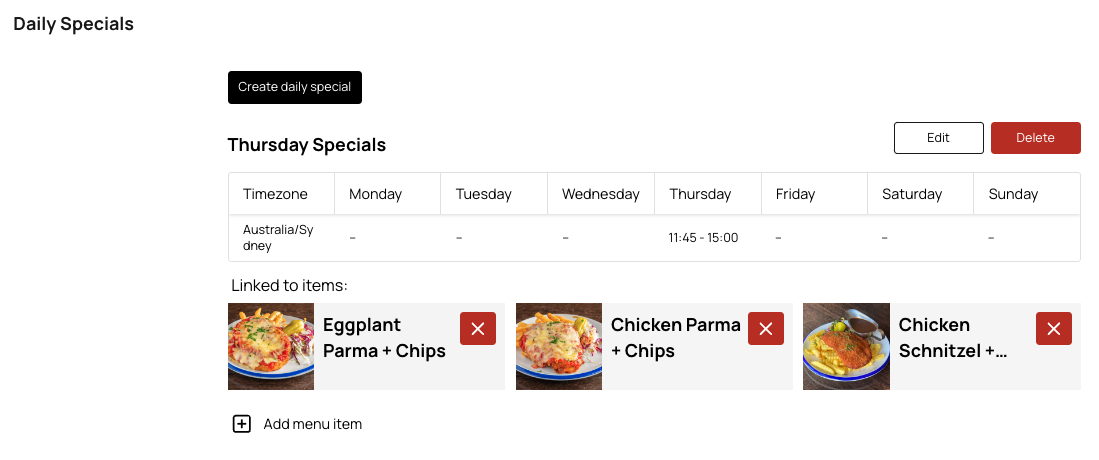Click the Eggplant Parma + Chips item name

[x=384, y=338]
